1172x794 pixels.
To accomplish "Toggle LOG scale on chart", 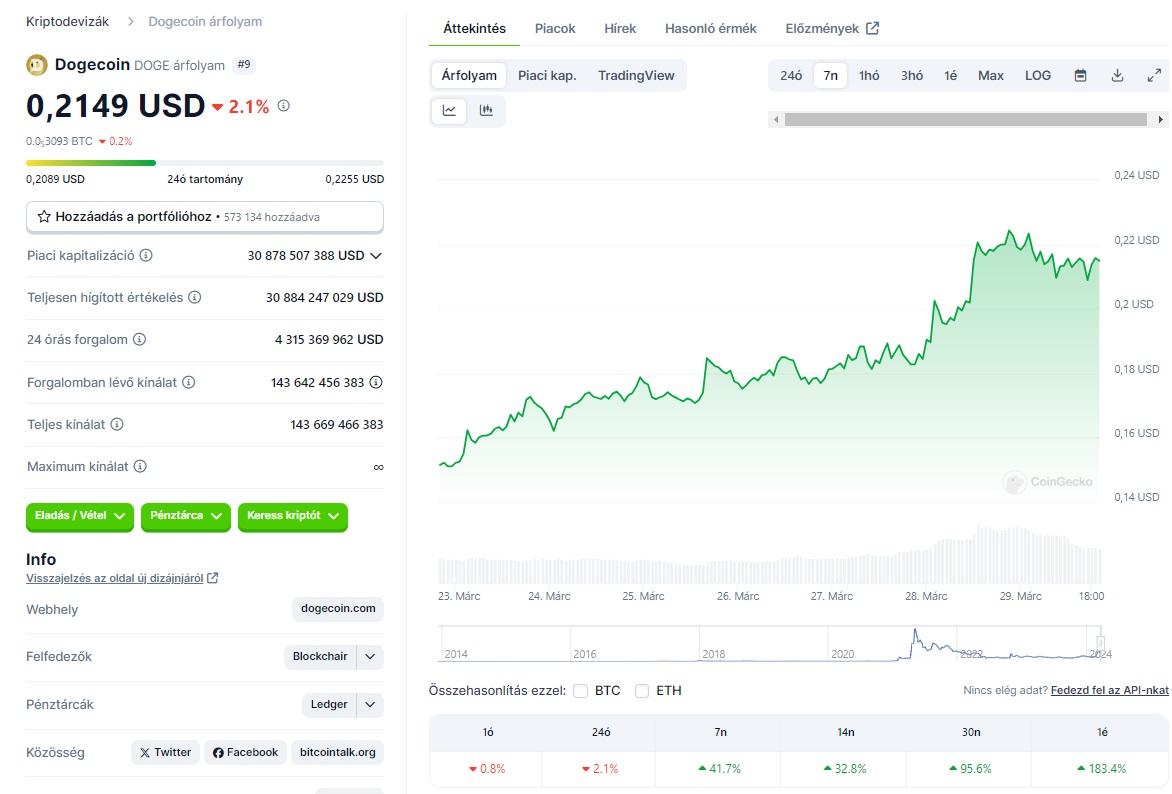I will click(1038, 76).
